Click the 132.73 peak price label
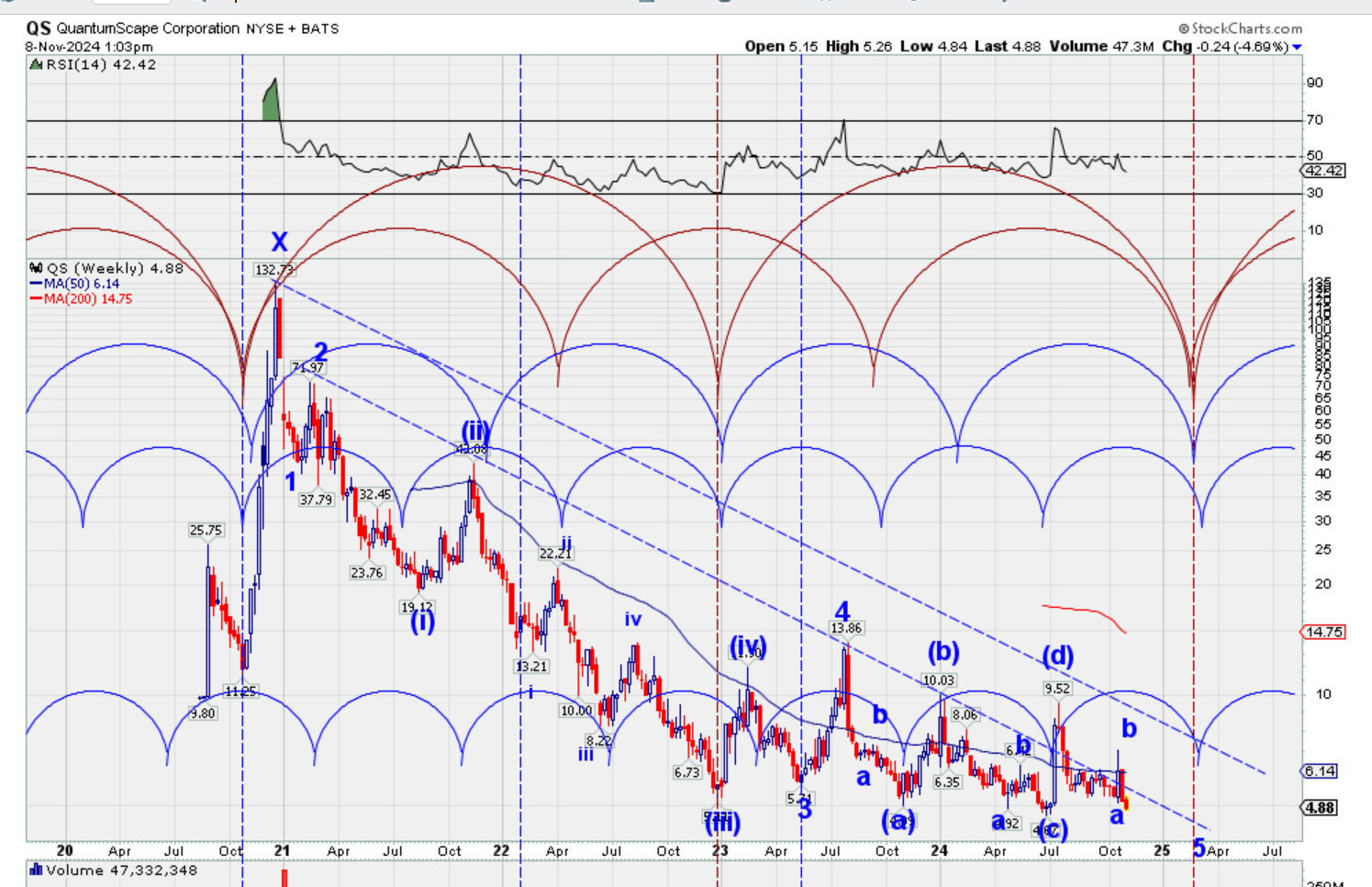Viewport: 1372px width, 887px height. [274, 270]
